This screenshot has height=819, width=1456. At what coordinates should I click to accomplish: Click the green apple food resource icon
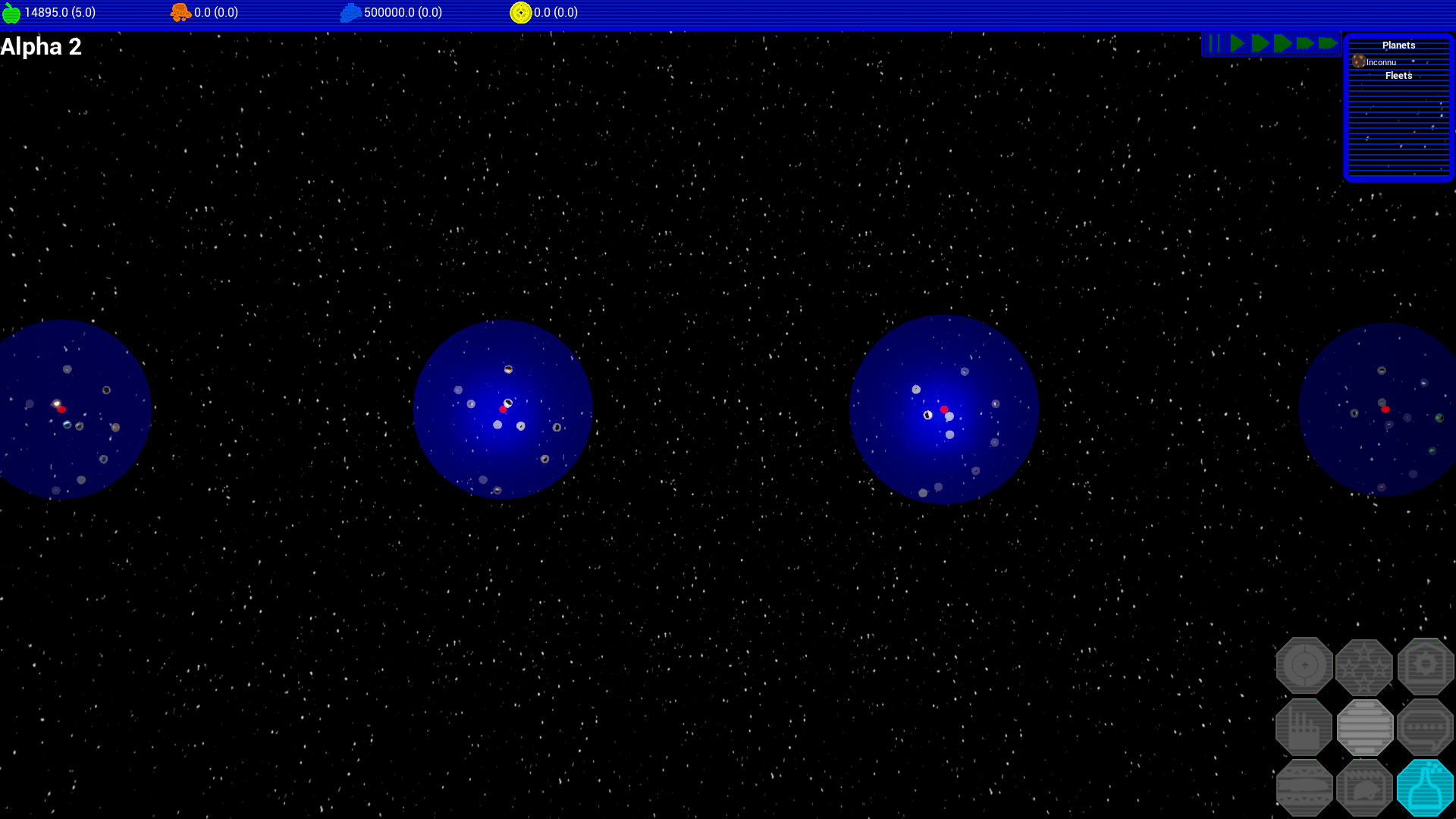[11, 13]
